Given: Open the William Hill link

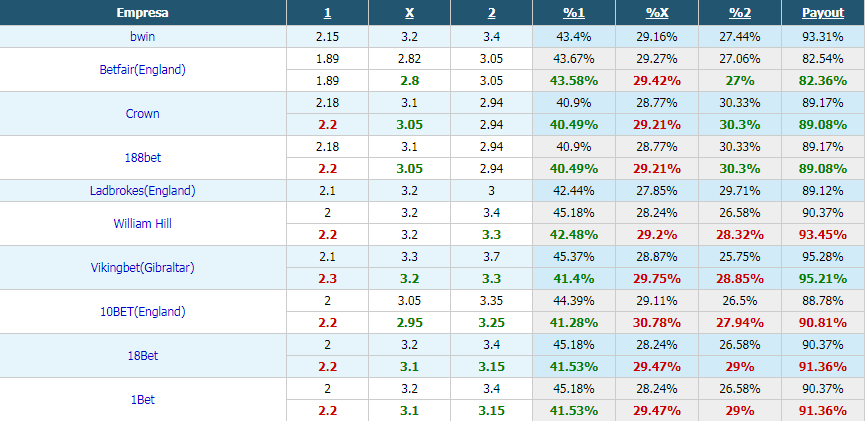Looking at the screenshot, I should tap(143, 224).
